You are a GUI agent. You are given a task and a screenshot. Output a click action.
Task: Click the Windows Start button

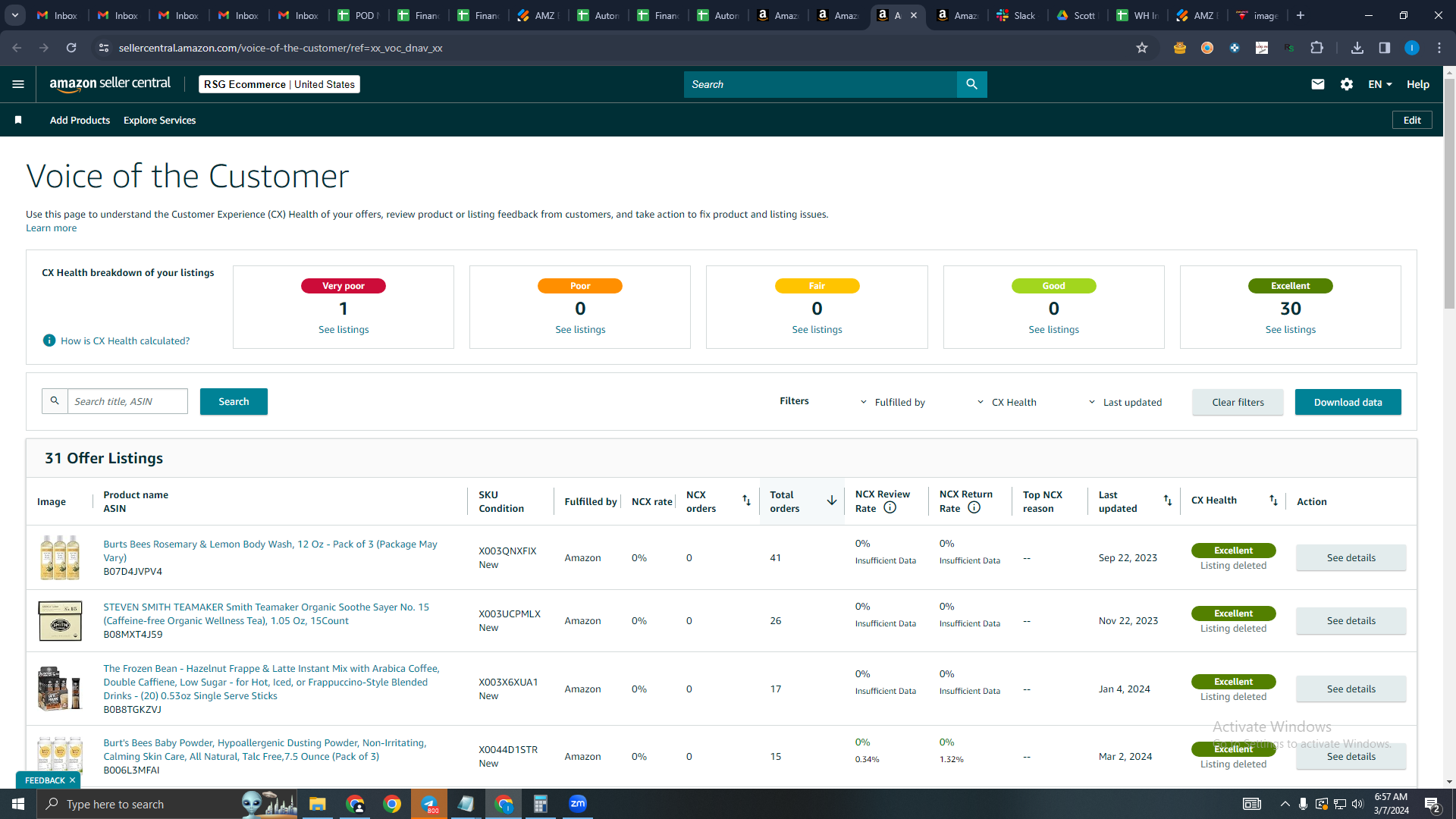18,804
